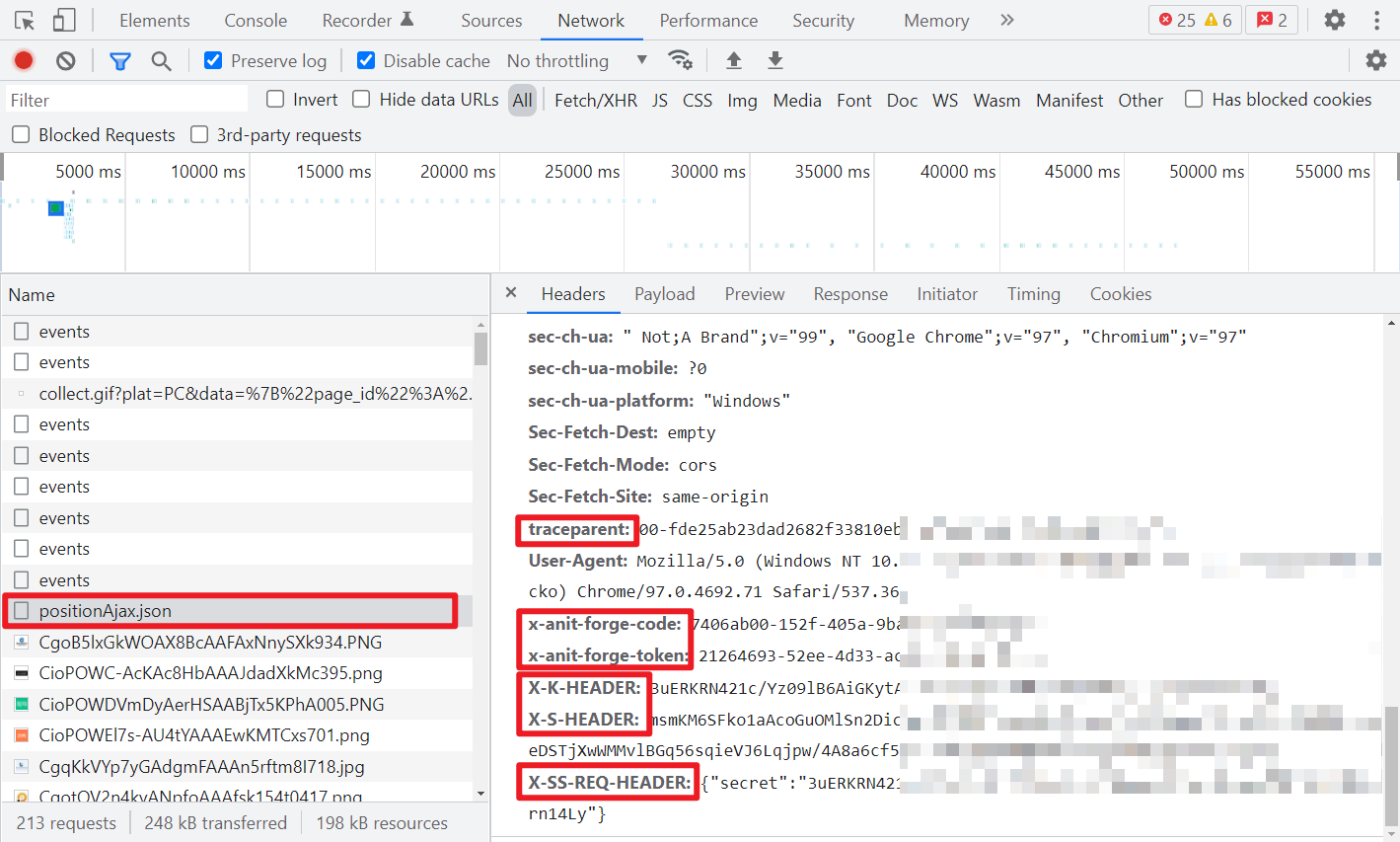Toggle Disable cache checkbox

click(x=366, y=60)
